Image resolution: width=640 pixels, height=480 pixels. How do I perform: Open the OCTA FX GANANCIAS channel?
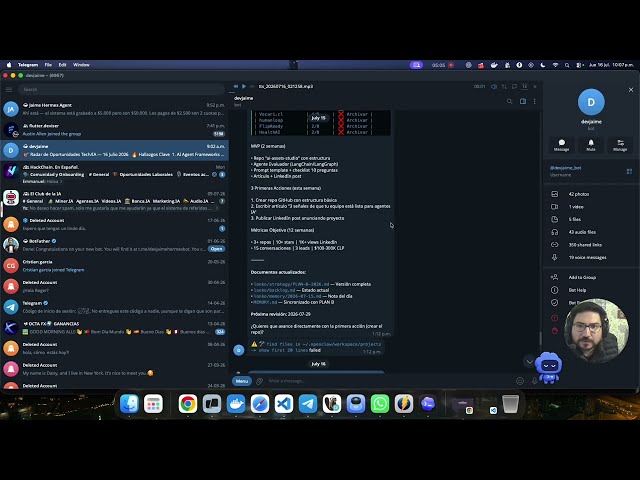click(x=114, y=328)
